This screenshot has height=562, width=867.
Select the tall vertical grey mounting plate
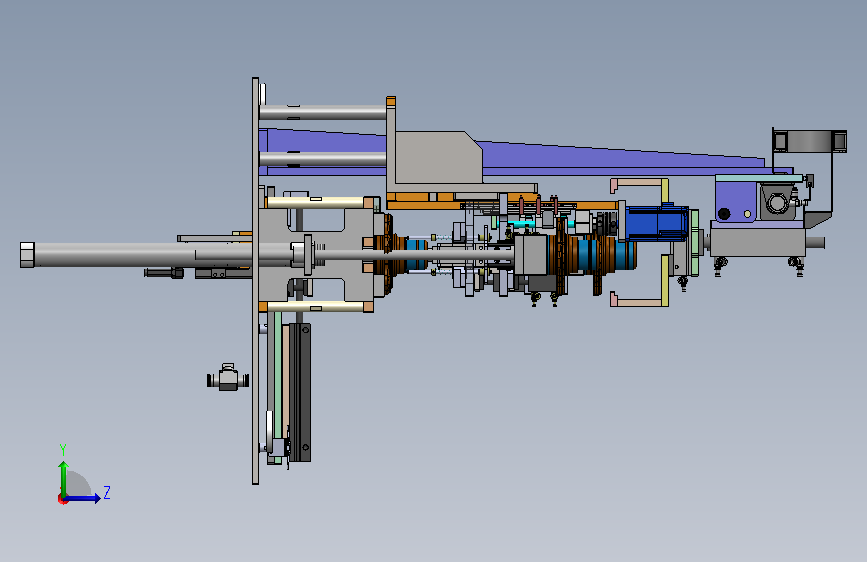point(255,281)
